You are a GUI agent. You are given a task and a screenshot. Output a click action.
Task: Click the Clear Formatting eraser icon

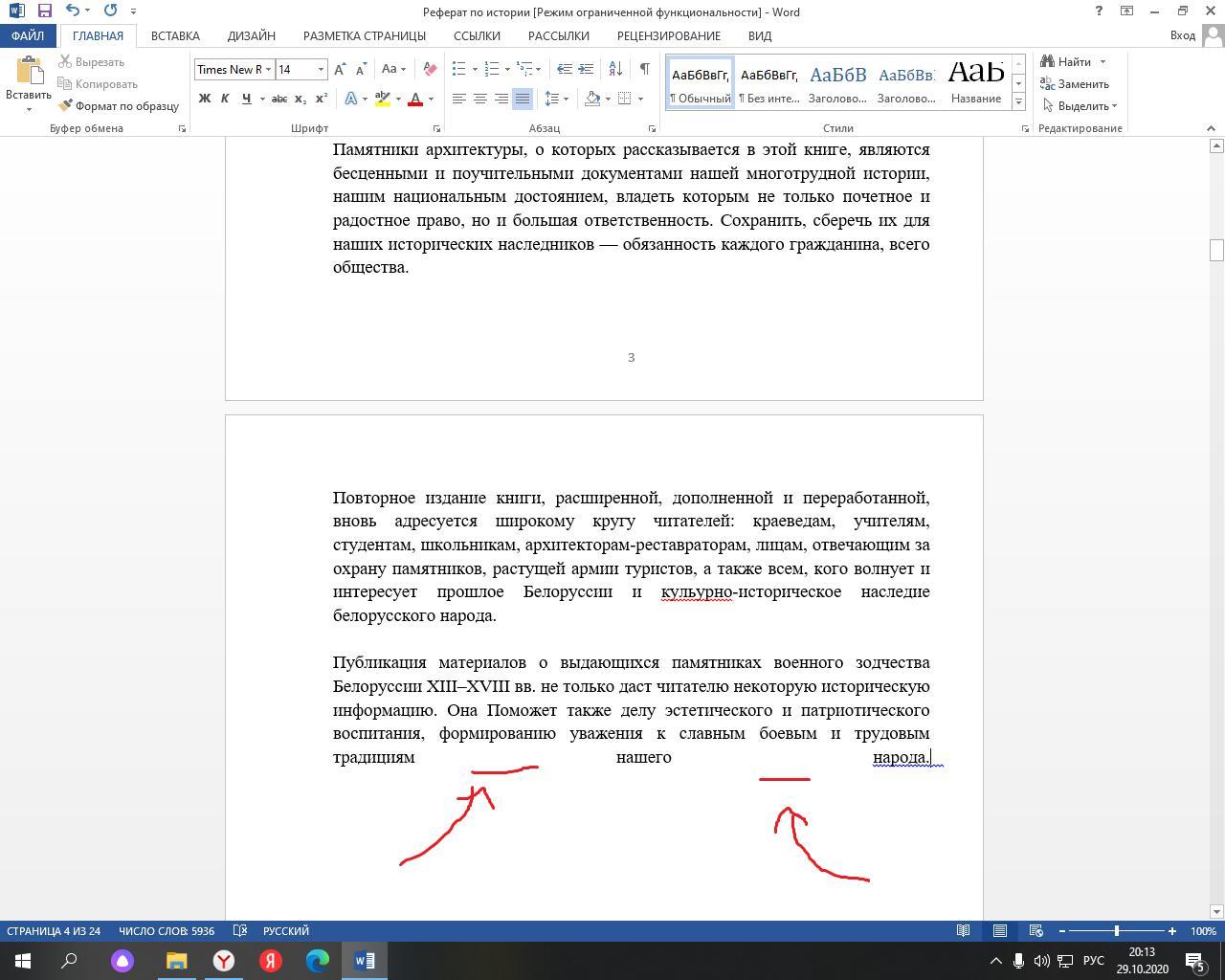(x=430, y=69)
